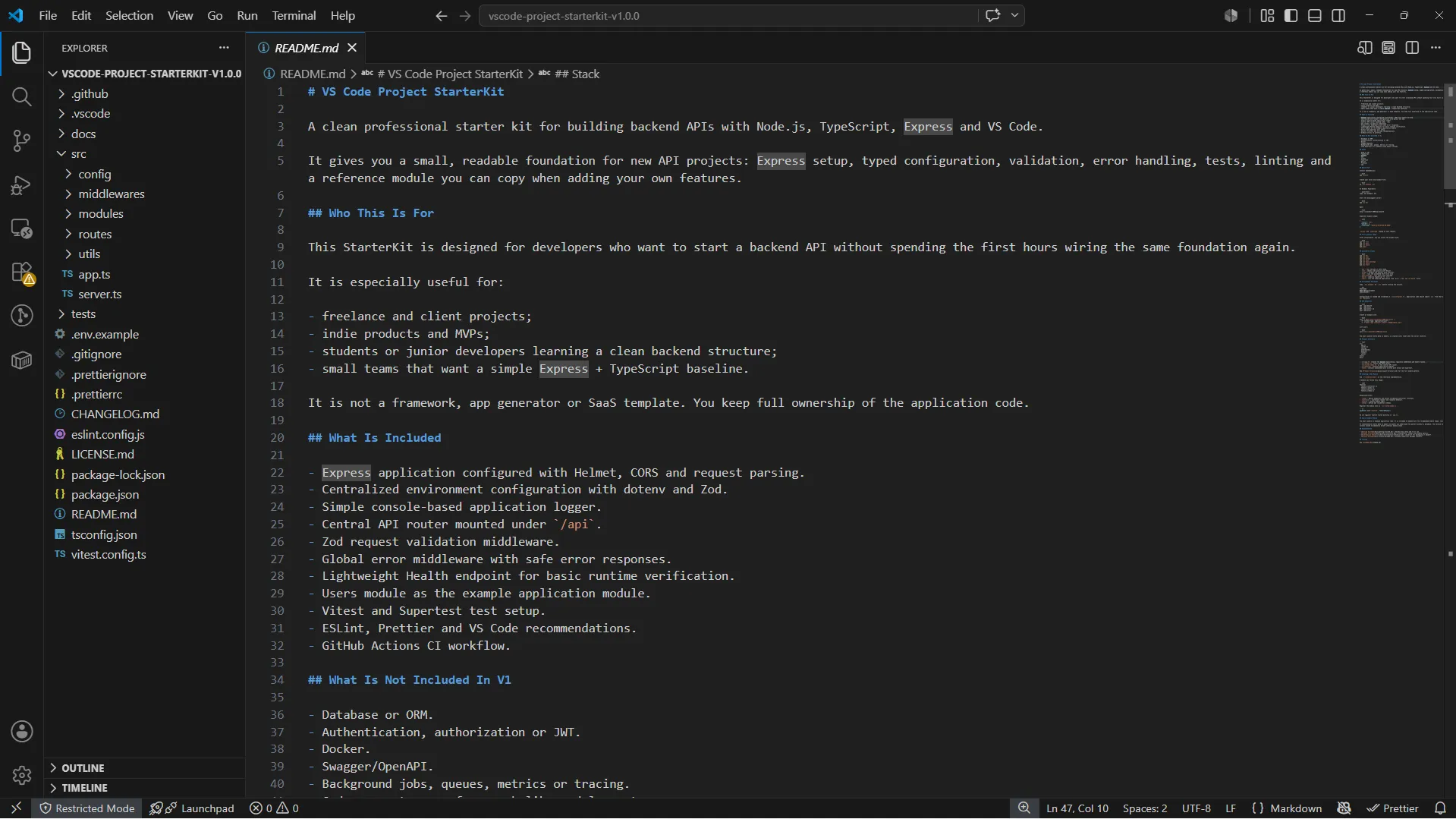The image size is (1456, 819).
Task: Go back with the navigation arrow
Action: [x=441, y=15]
